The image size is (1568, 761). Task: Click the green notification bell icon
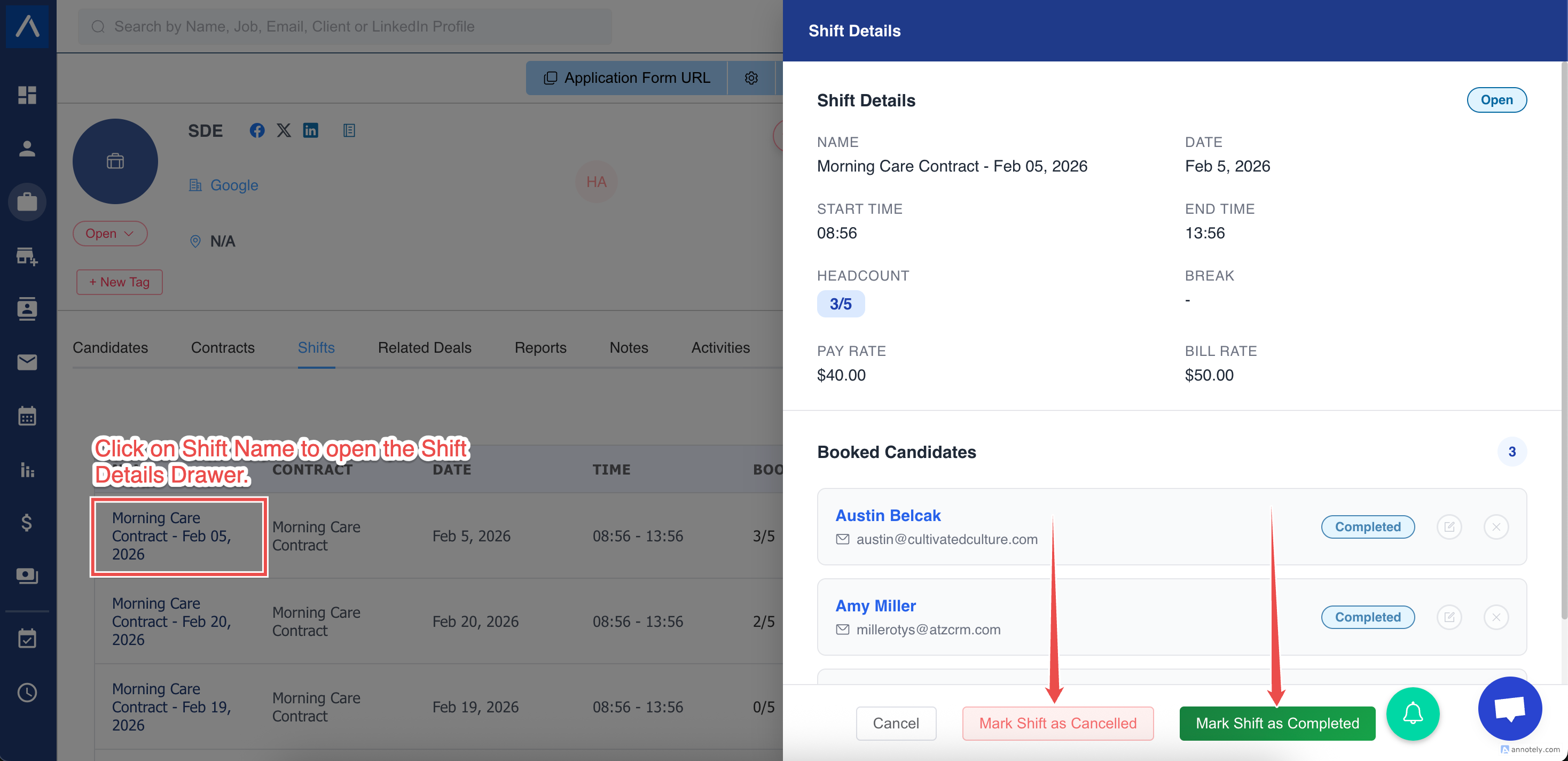tap(1412, 713)
